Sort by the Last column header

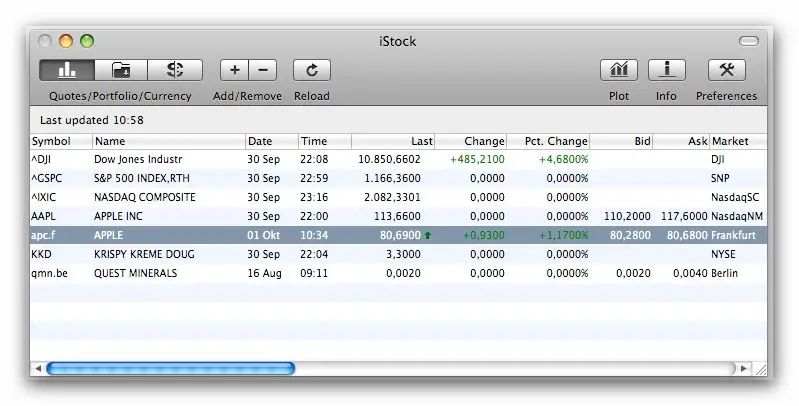tap(393, 141)
